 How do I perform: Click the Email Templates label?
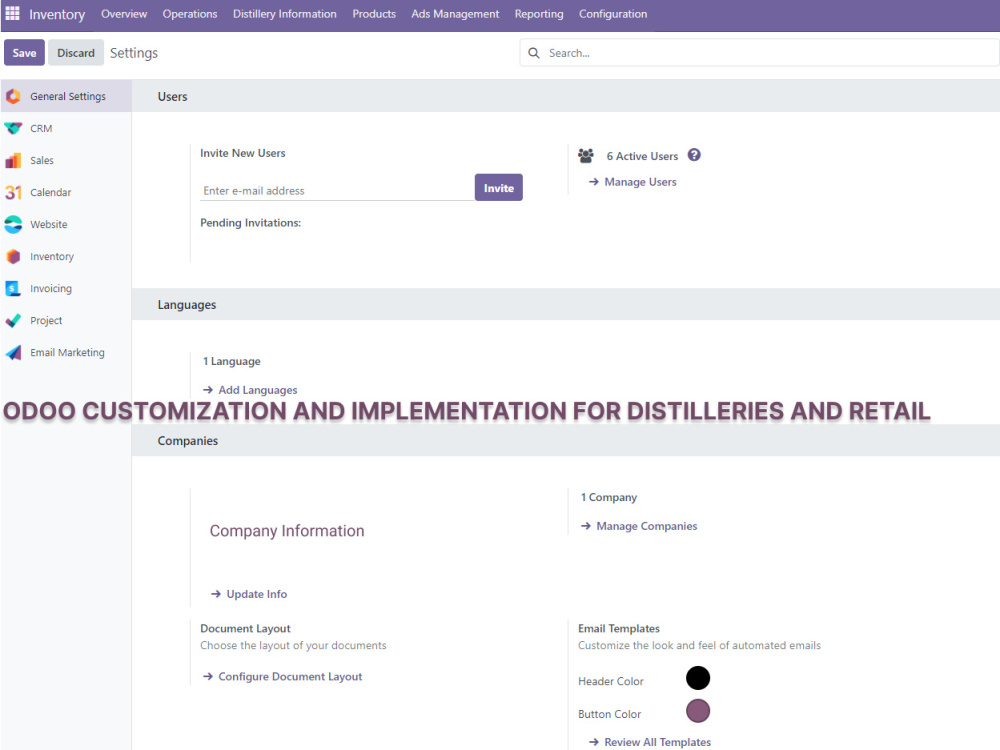(619, 628)
